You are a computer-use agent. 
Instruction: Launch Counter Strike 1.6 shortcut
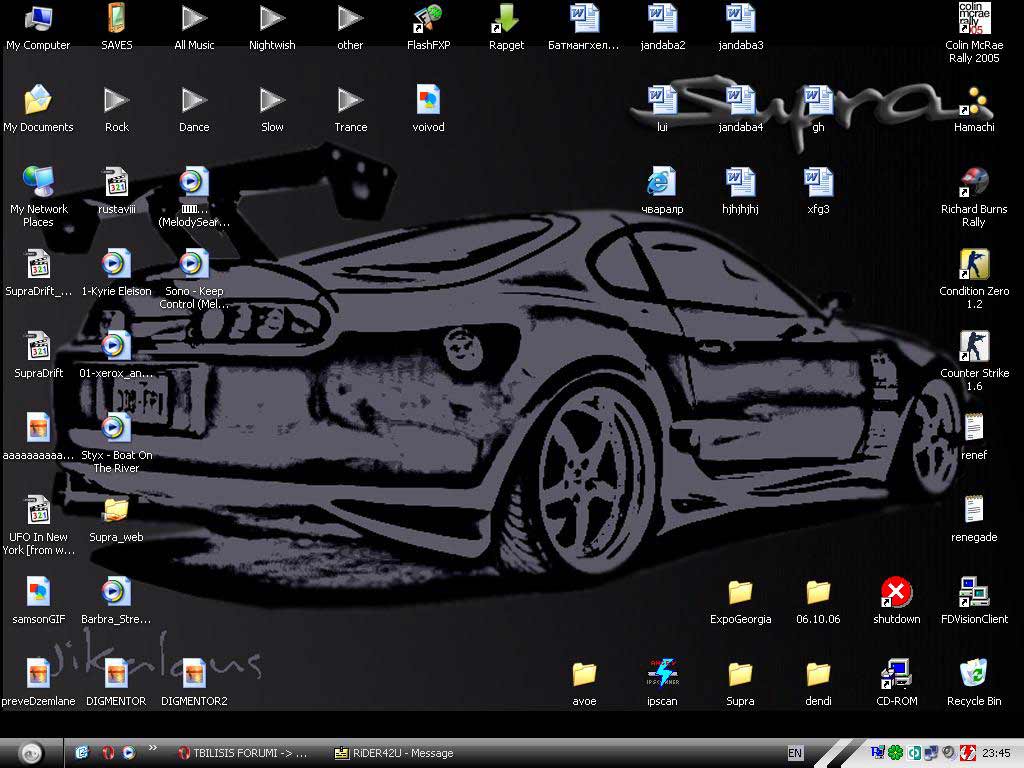point(973,347)
